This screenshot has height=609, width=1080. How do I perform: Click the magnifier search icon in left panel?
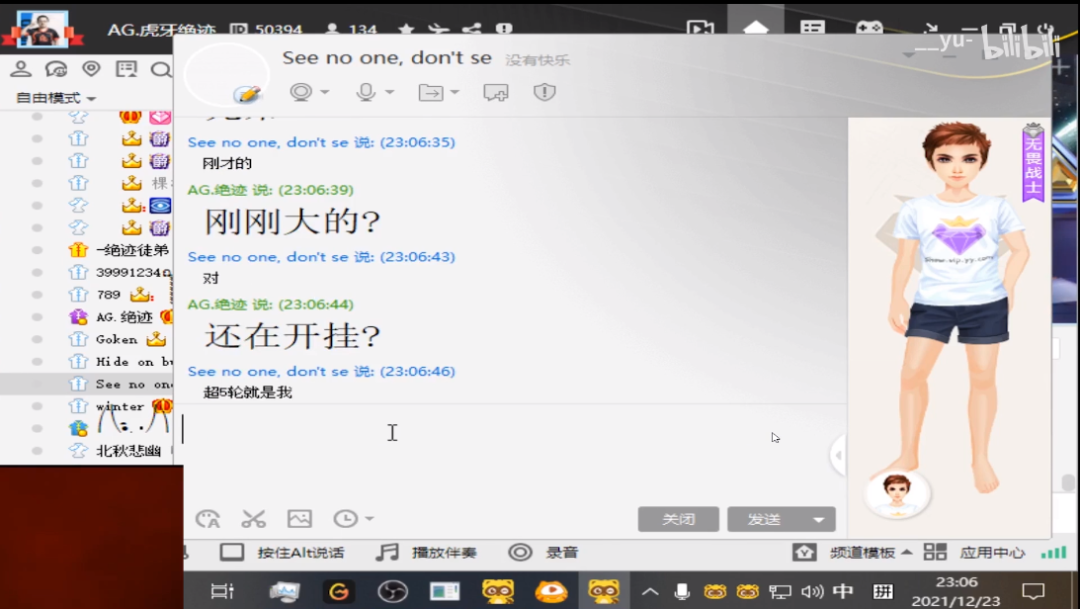click(x=160, y=69)
